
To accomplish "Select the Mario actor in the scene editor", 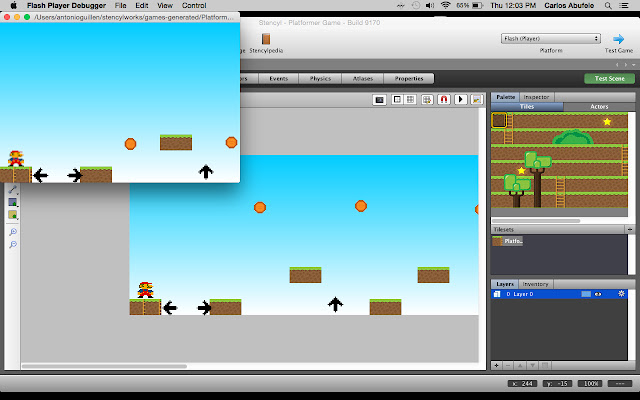I will (x=145, y=290).
